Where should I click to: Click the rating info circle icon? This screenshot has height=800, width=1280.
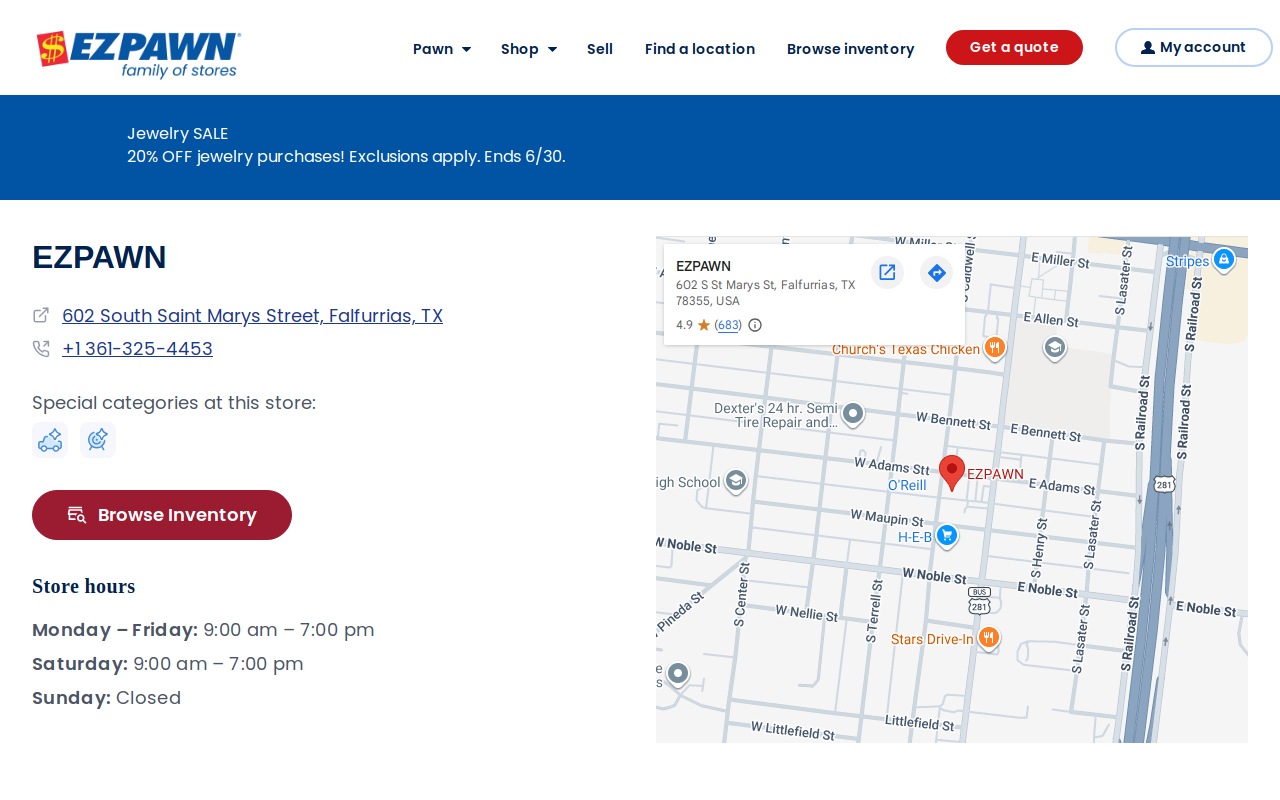755,325
